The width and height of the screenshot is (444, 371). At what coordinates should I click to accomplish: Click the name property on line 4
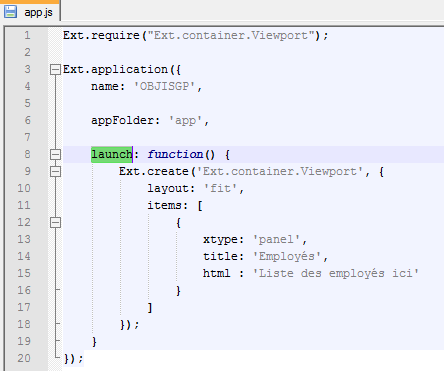tap(105, 86)
